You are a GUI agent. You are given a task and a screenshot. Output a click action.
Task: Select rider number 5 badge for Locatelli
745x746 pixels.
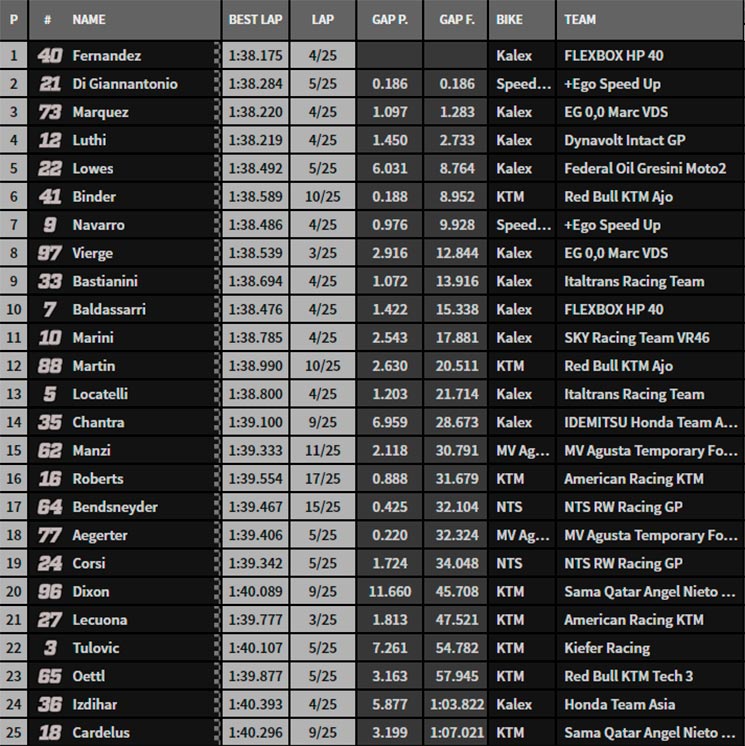[x=50, y=394]
